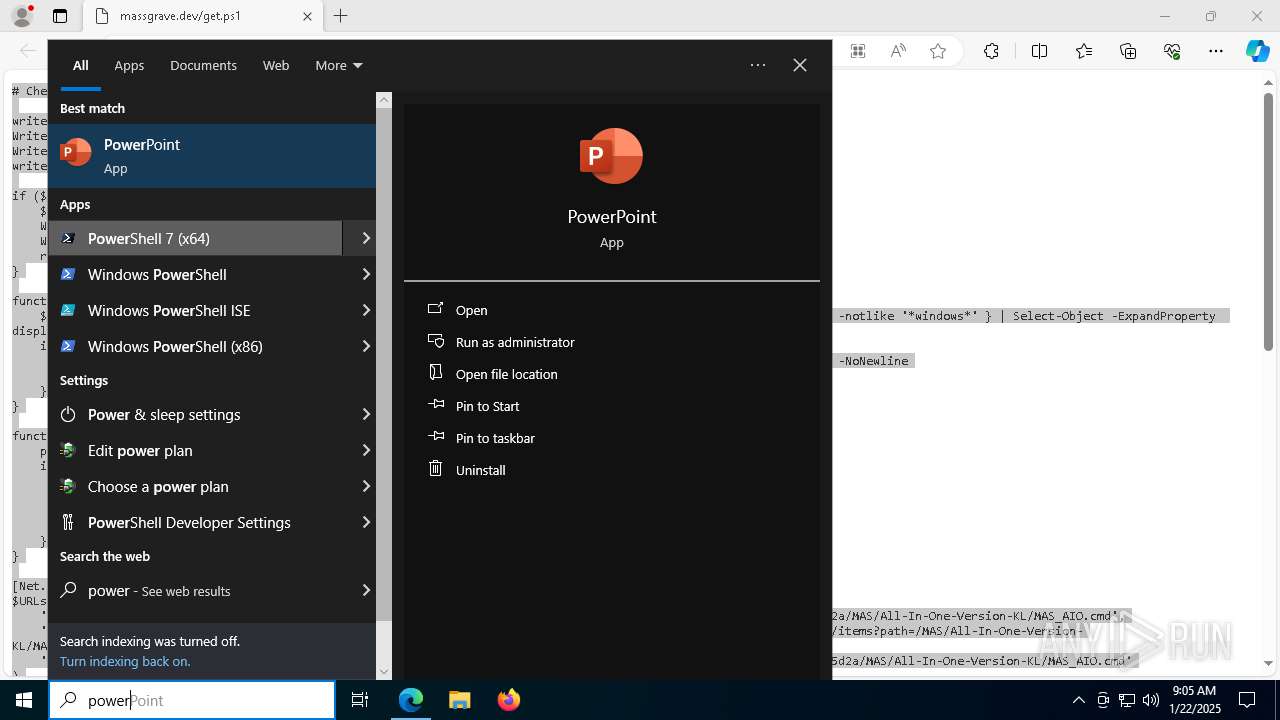1280x720 pixels.
Task: Click the Edit power plan icon
Action: 68,450
